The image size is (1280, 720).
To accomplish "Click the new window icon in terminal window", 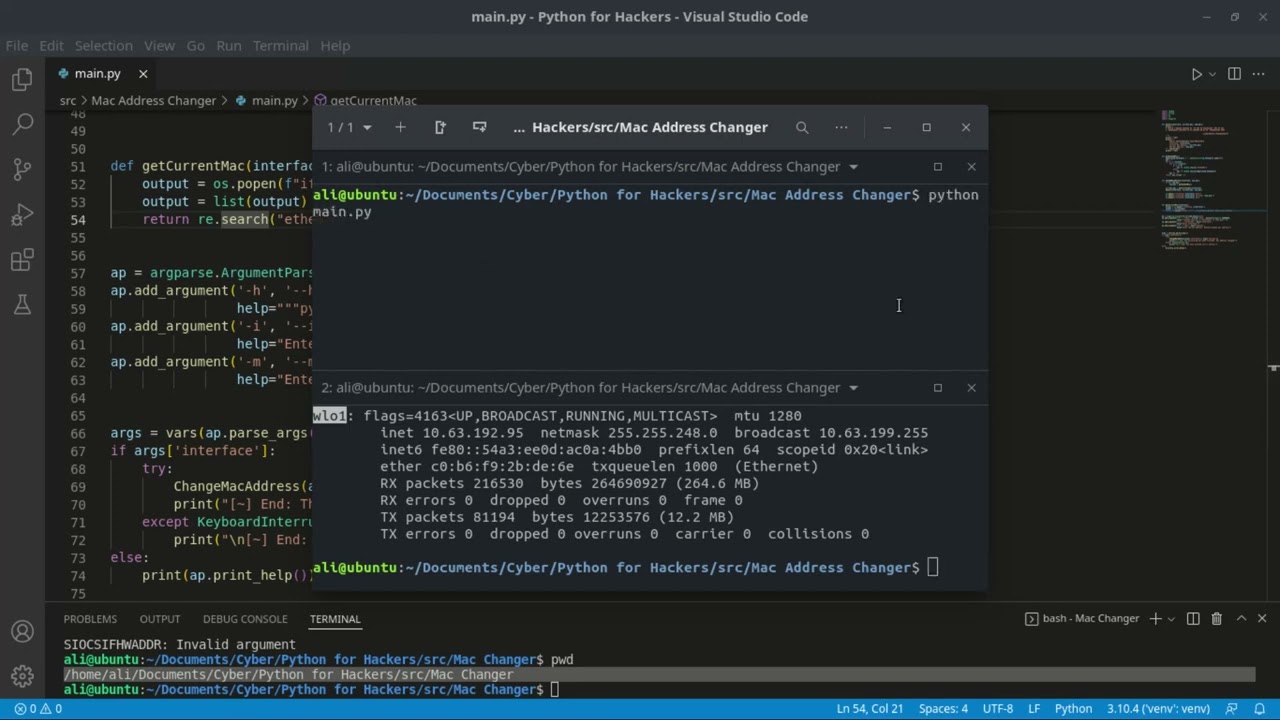I will [x=480, y=127].
